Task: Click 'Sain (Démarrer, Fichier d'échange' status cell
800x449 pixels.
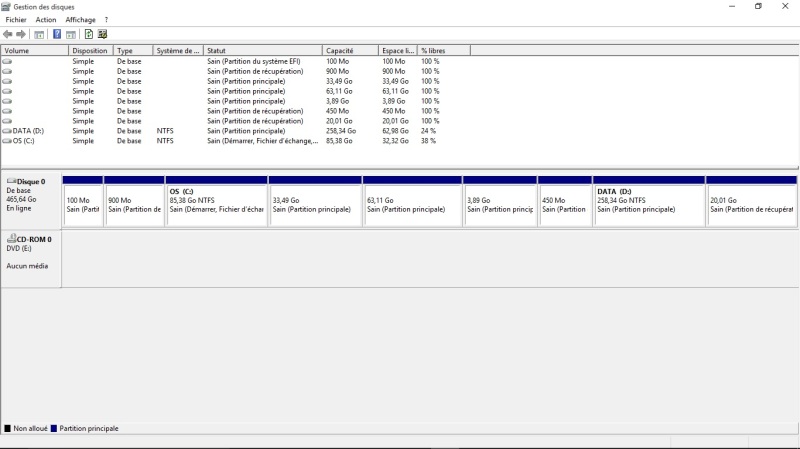Action: pos(262,141)
